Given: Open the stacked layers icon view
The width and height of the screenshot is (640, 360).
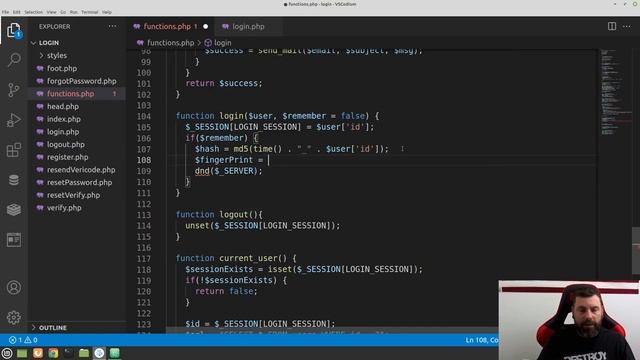Looking at the screenshot, I should [13, 209].
